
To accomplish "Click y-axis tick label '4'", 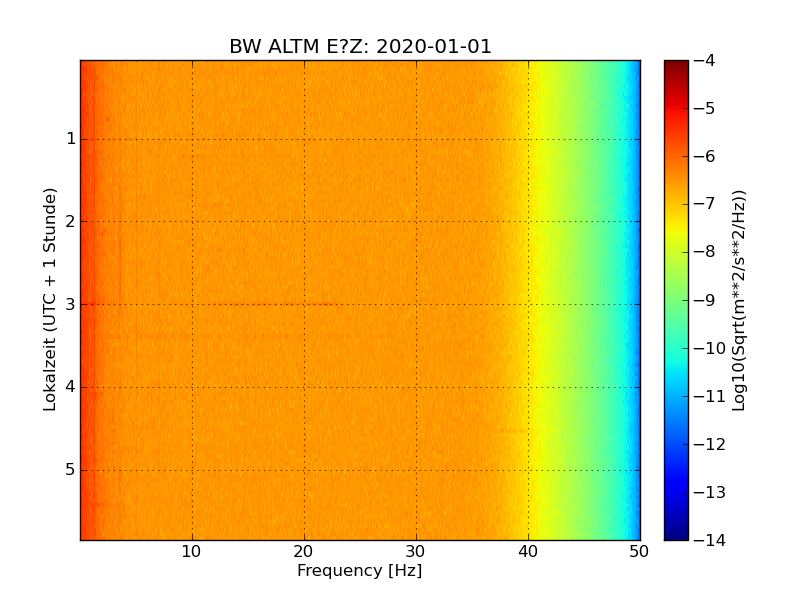I will coord(71,387).
